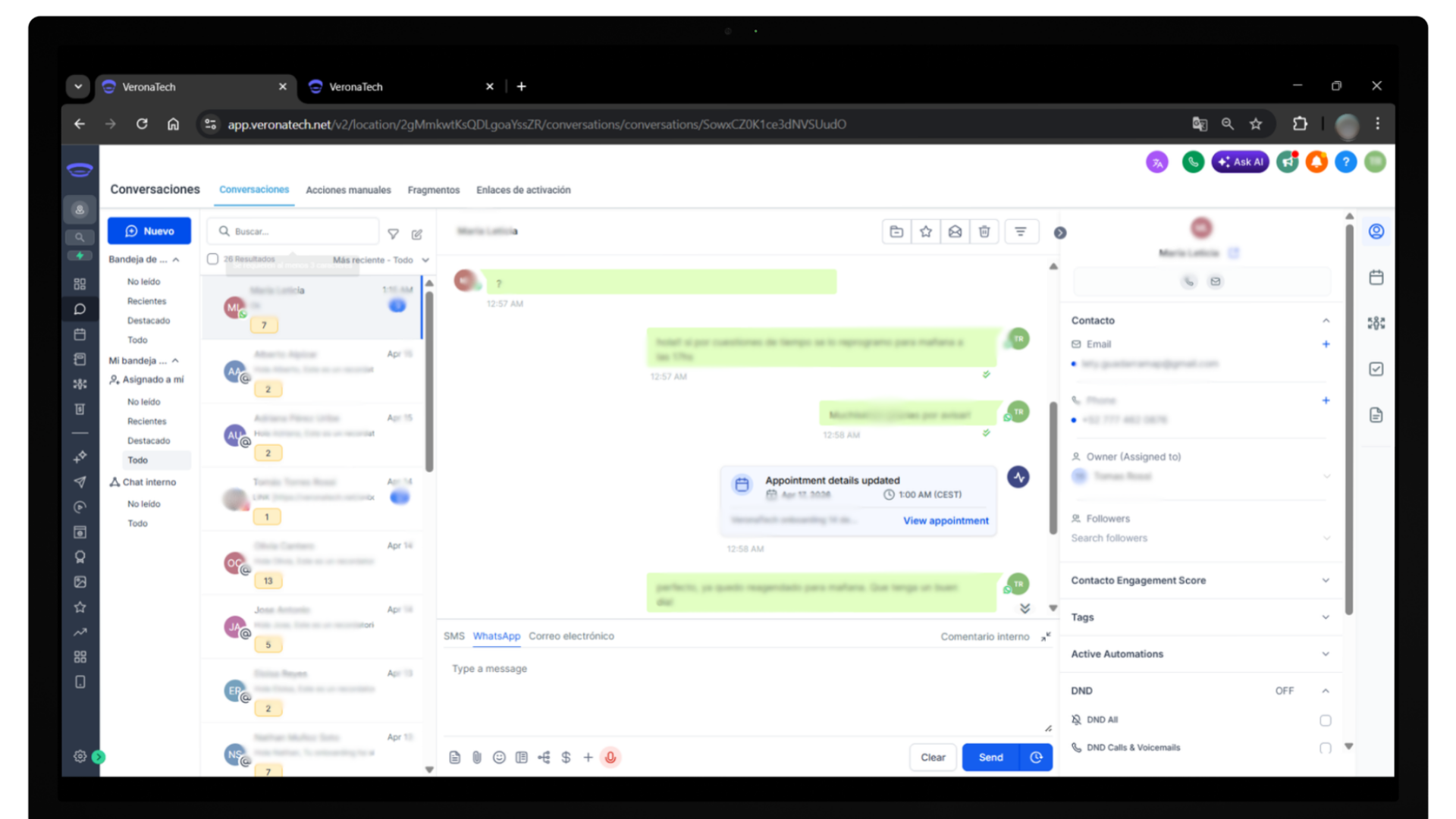Open the View appointment link
This screenshot has width=1456, height=819.
946,521
